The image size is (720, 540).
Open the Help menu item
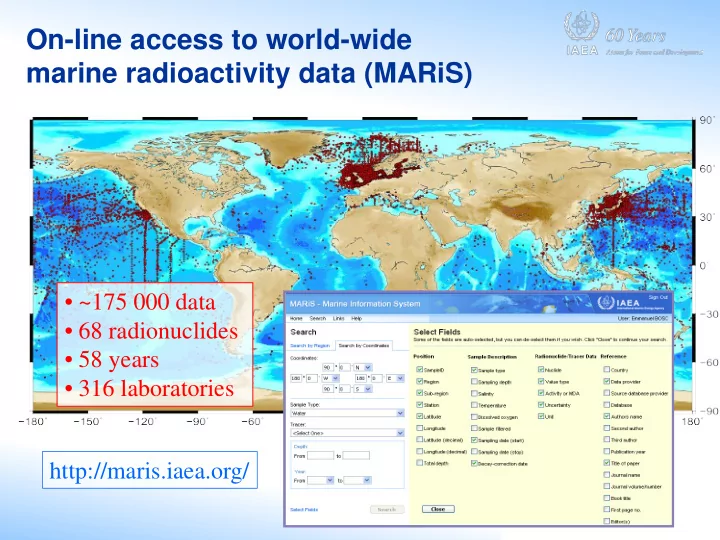[356, 318]
